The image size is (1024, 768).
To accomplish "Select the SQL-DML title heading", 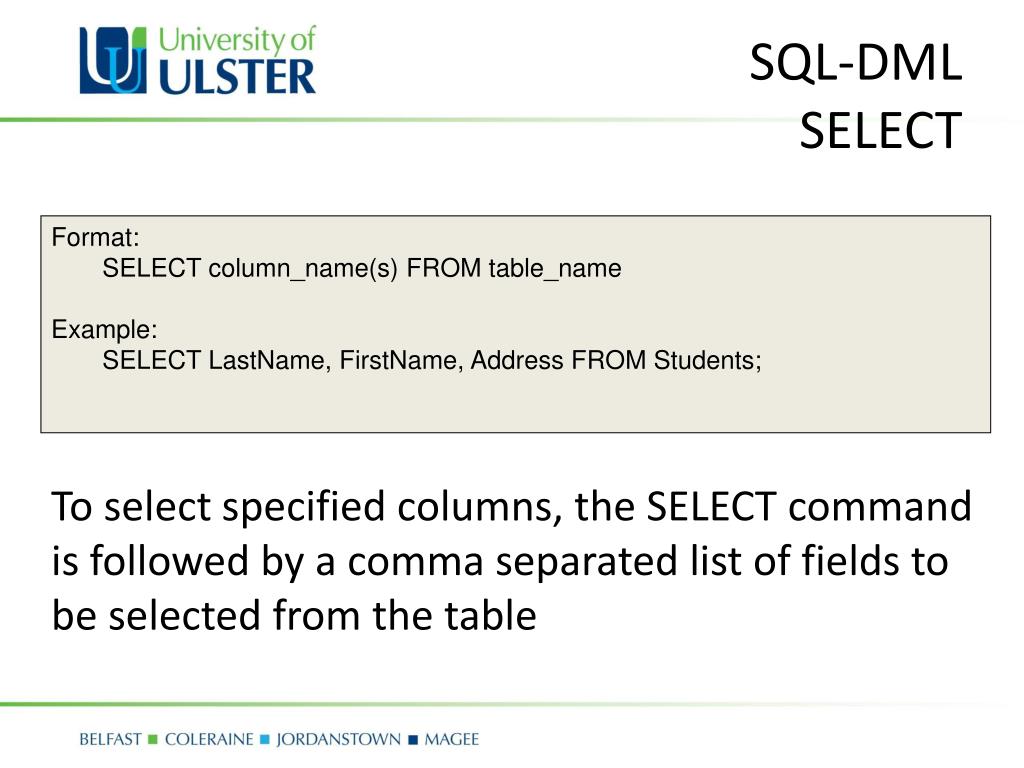I will 856,63.
